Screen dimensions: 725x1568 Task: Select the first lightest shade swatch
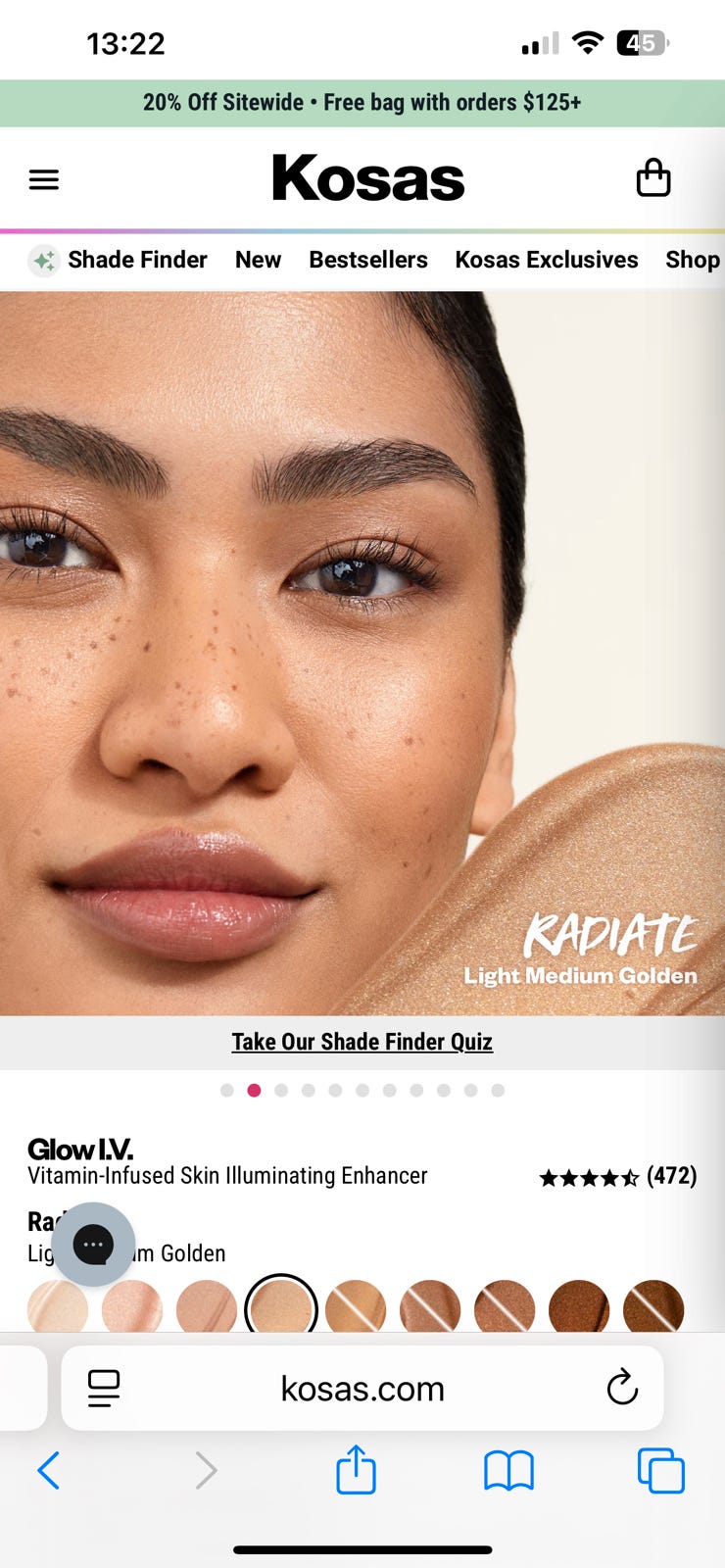tap(58, 1308)
